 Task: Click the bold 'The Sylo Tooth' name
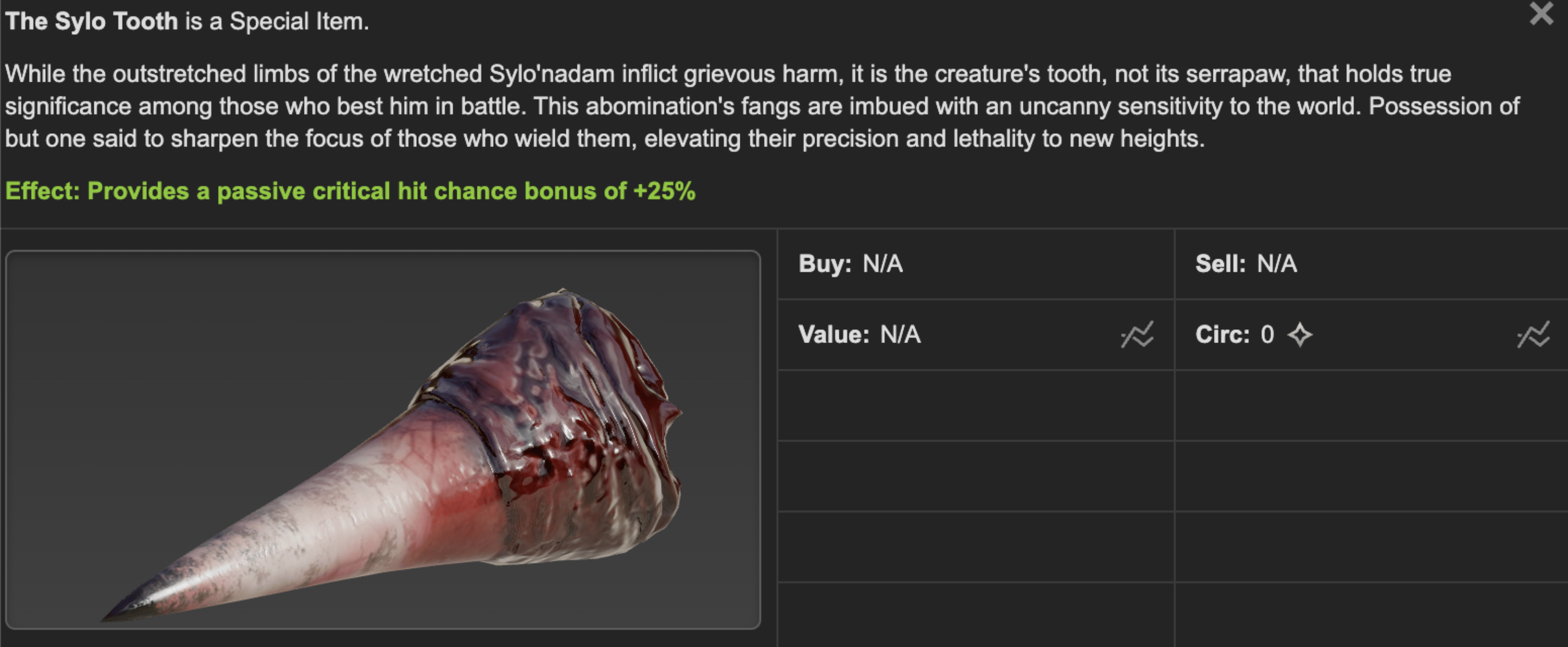click(x=91, y=21)
